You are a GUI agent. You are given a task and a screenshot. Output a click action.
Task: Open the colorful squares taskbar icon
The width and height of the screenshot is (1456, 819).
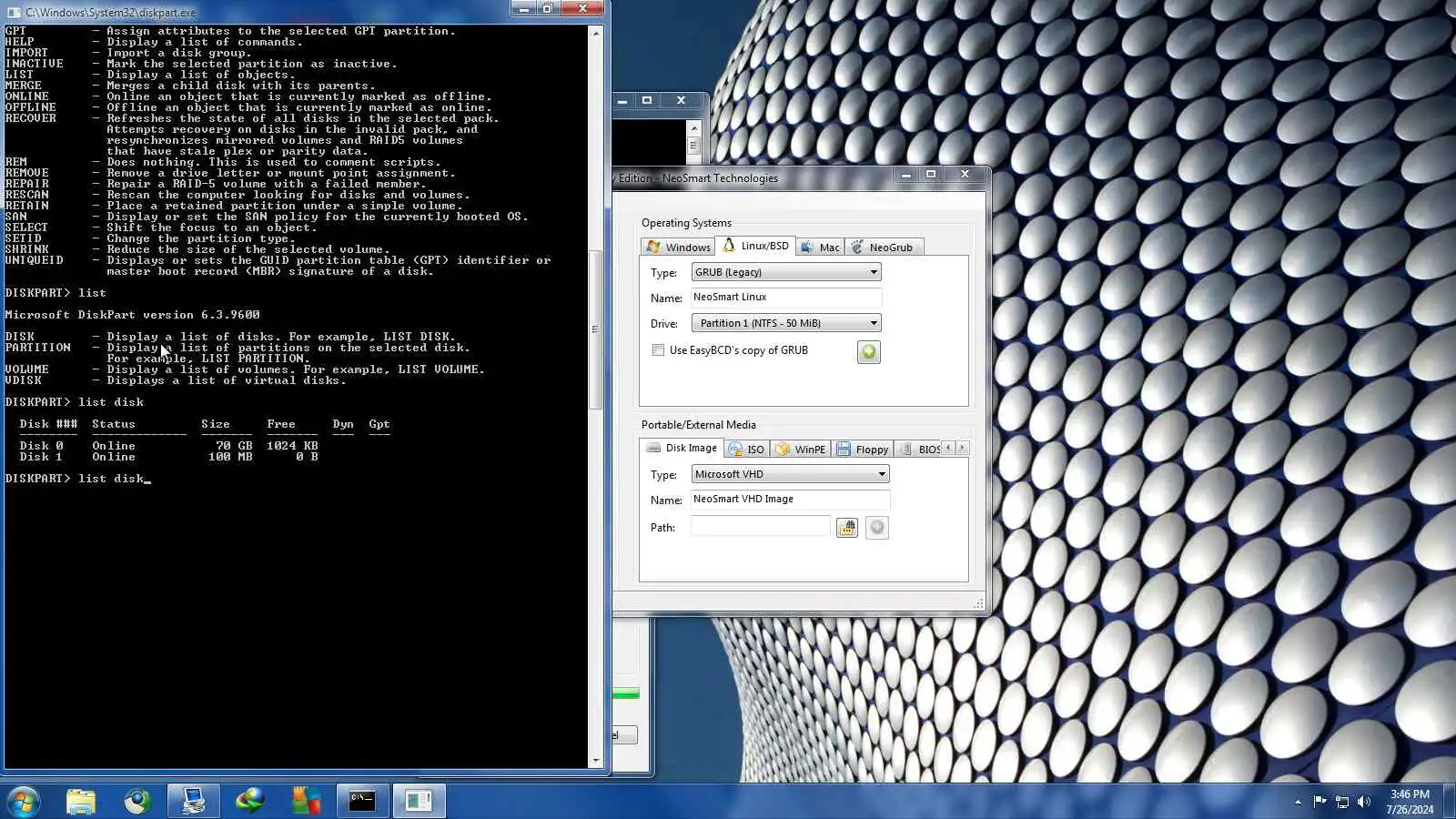306,801
